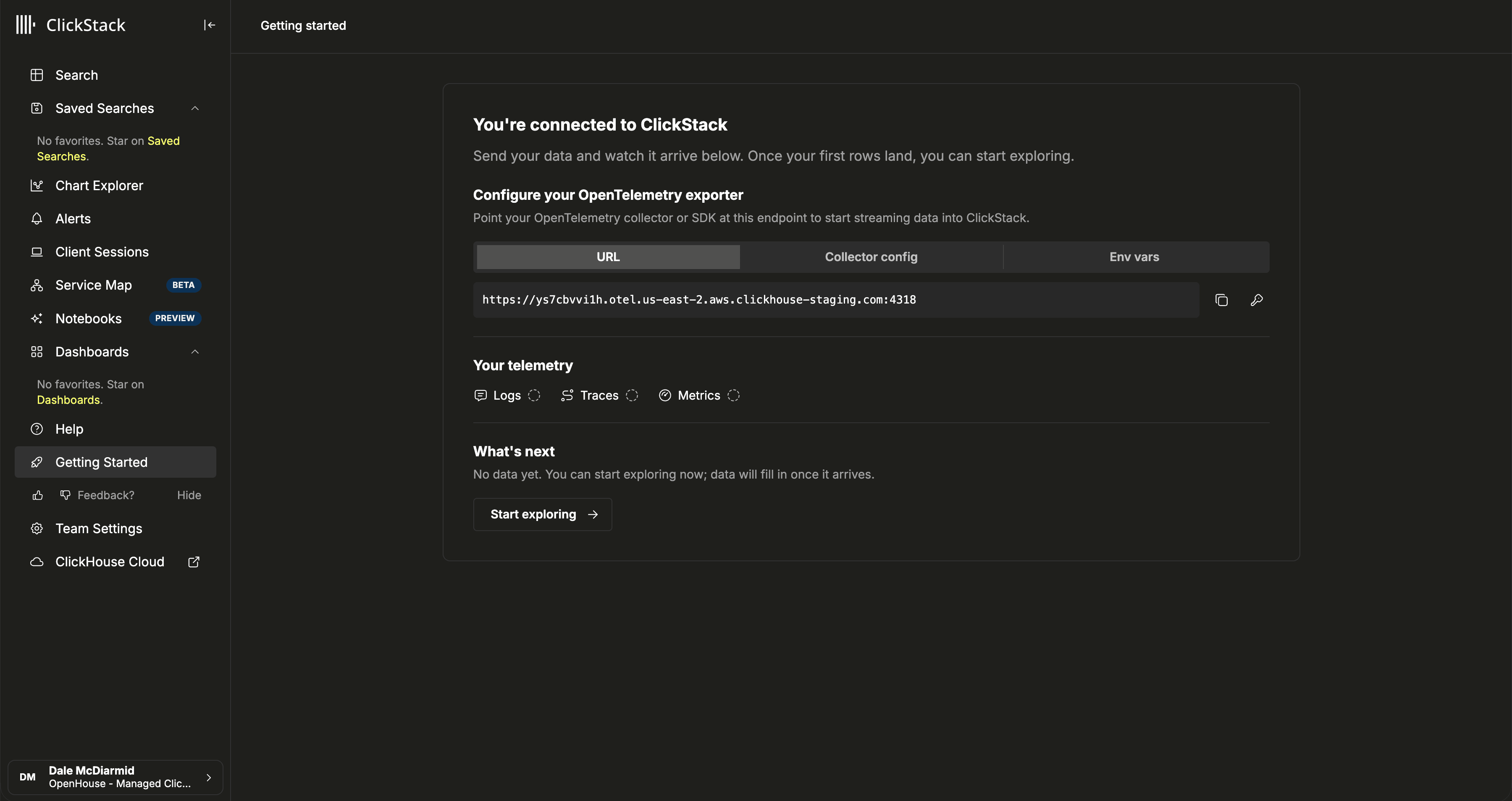This screenshot has width=1512, height=801.
Task: Click "Configure your OpenTelemetry exporter" heading
Action: pyautogui.click(x=608, y=195)
